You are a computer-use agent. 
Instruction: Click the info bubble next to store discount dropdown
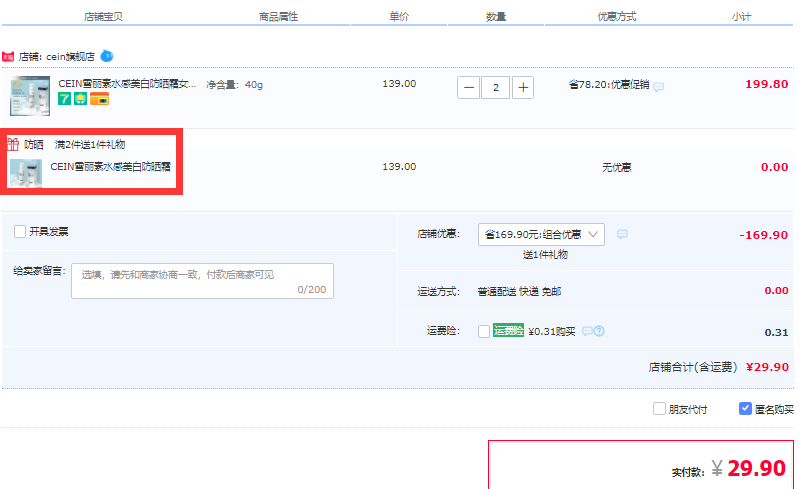[622, 234]
